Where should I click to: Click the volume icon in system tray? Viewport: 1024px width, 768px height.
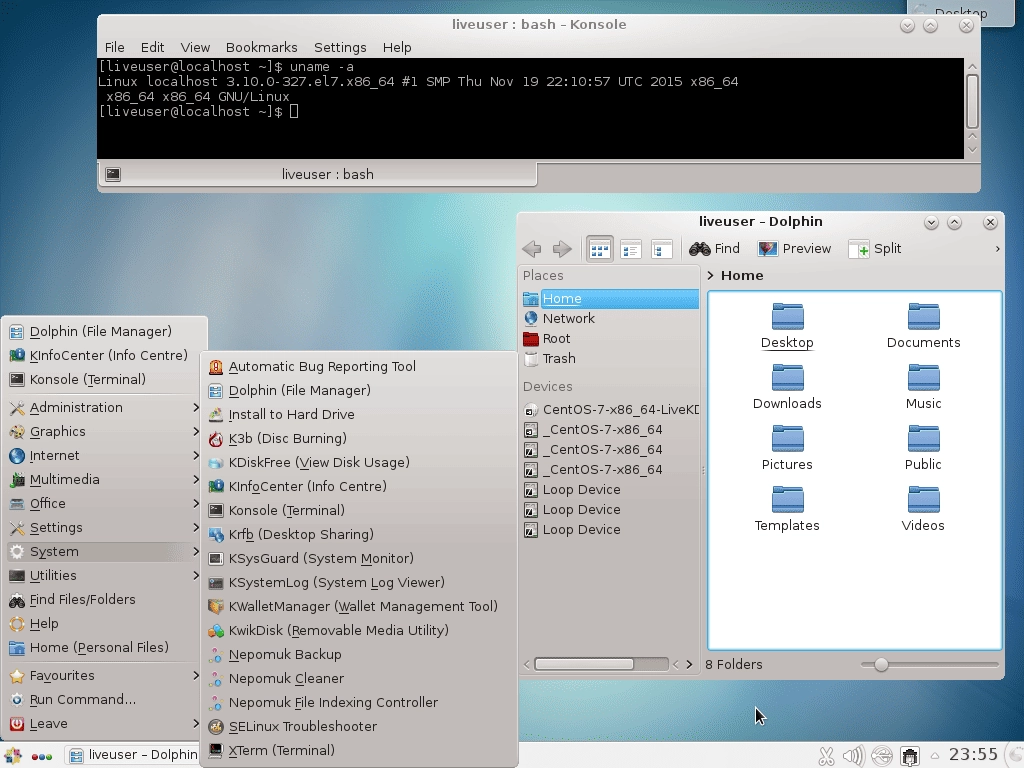click(x=853, y=756)
